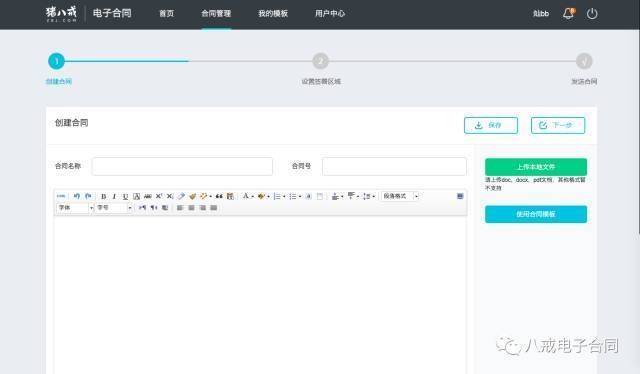Expand the background color dropdown arrow
Viewport: 640px width, 374px height.
[268, 197]
